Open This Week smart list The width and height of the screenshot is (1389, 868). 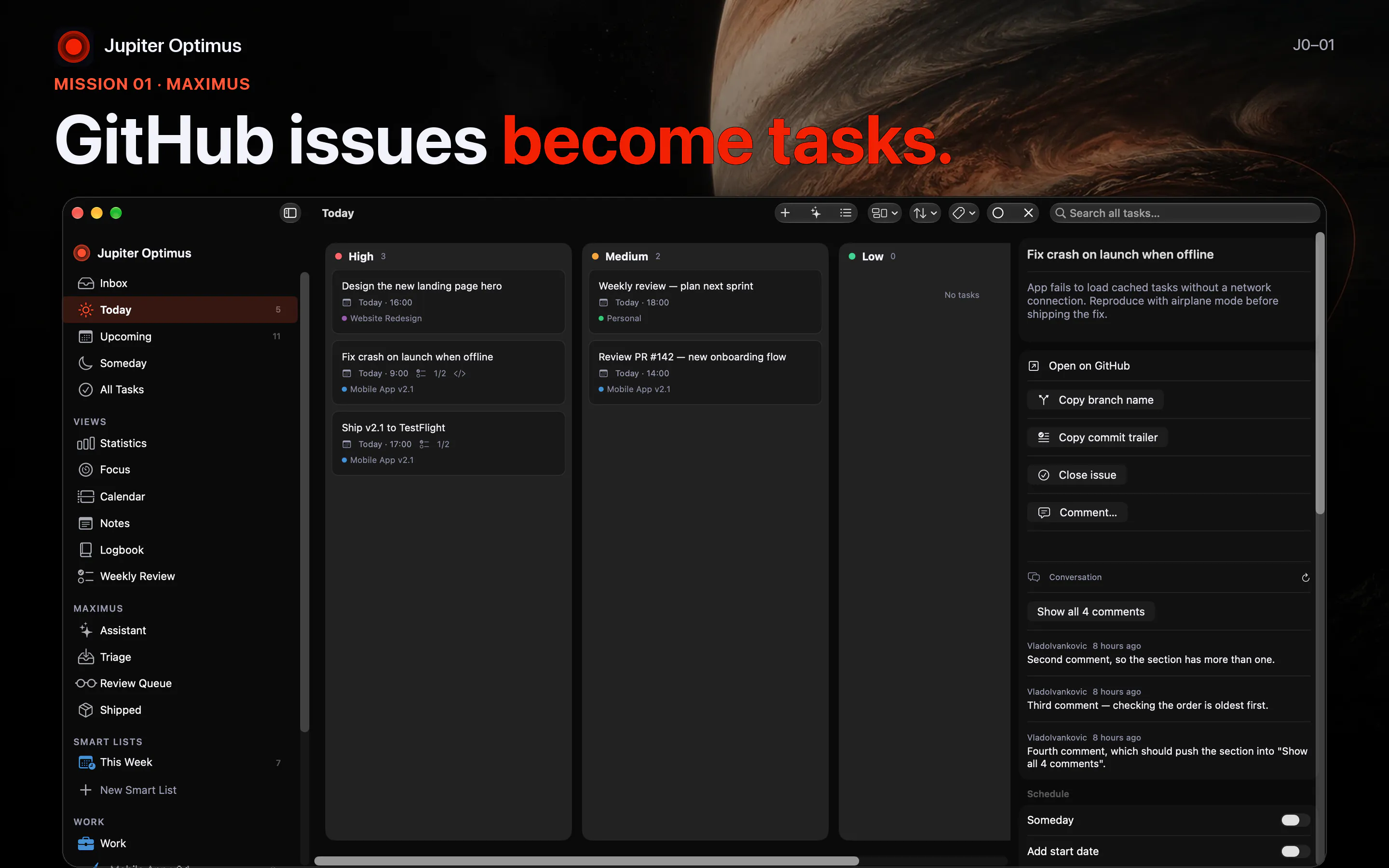(180, 762)
